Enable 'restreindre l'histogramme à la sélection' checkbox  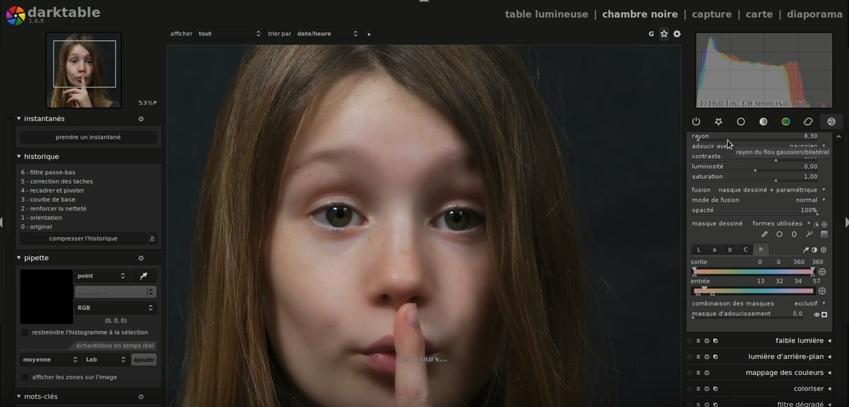25,332
